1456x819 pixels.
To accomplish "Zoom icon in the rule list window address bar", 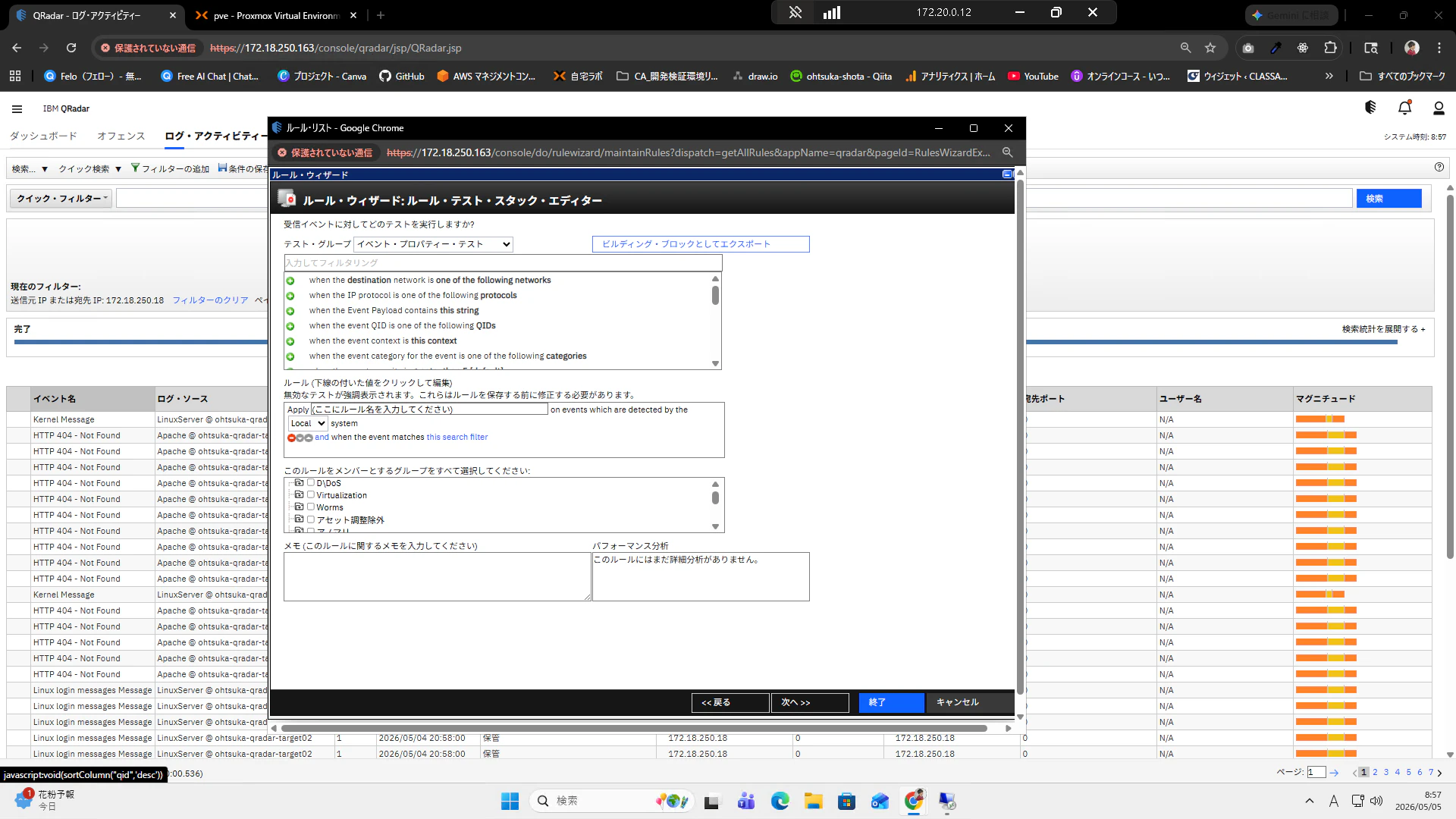I will [1007, 152].
